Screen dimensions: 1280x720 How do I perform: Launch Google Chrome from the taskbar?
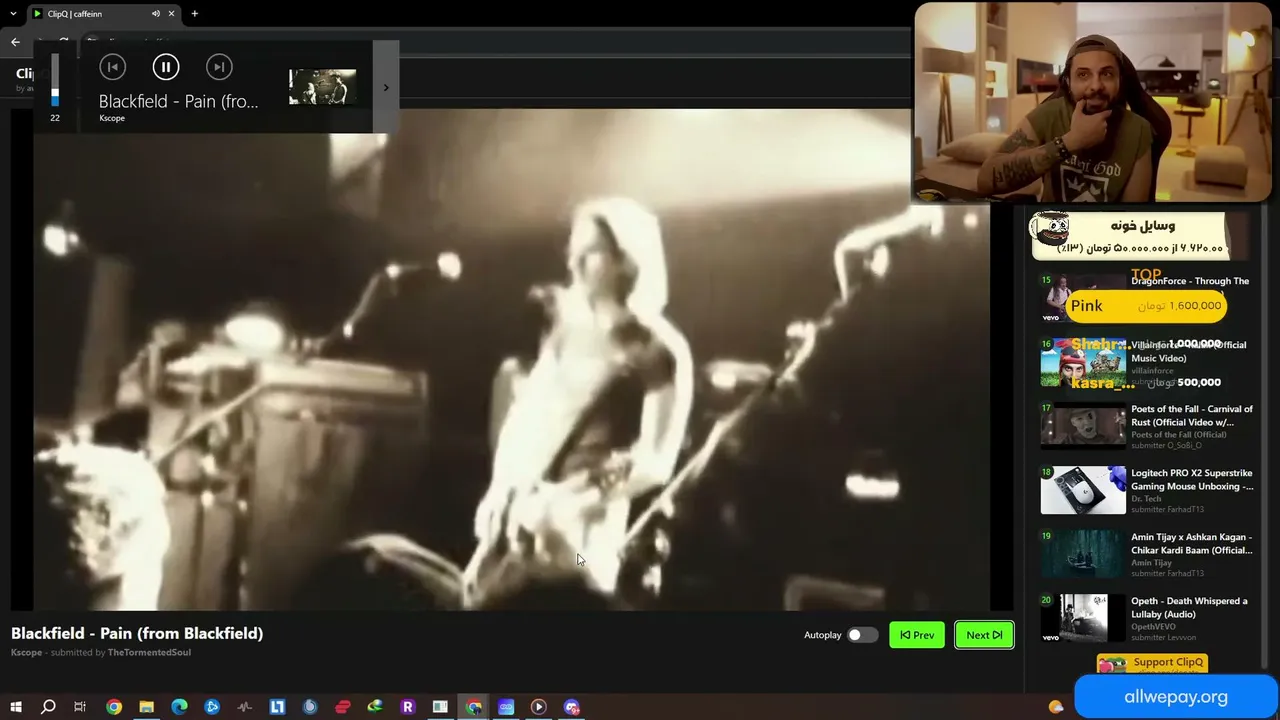[x=114, y=707]
